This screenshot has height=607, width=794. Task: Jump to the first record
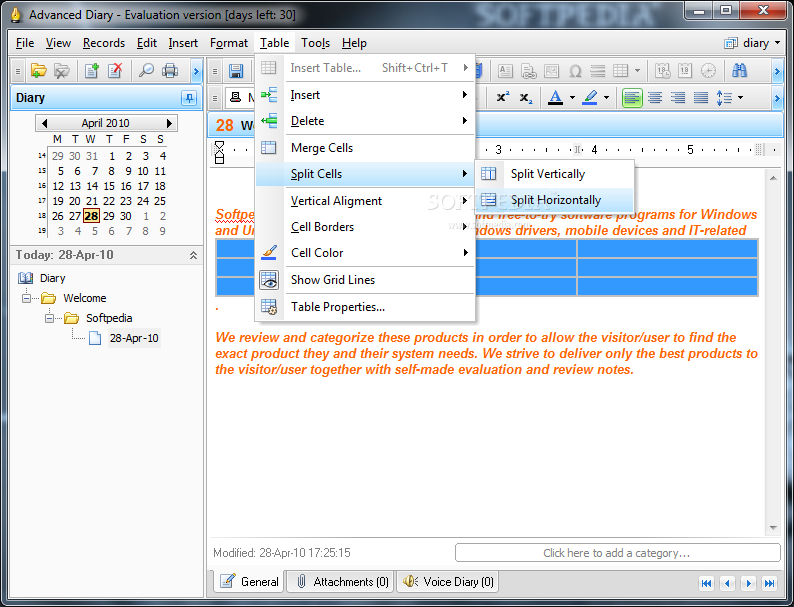pos(706,583)
